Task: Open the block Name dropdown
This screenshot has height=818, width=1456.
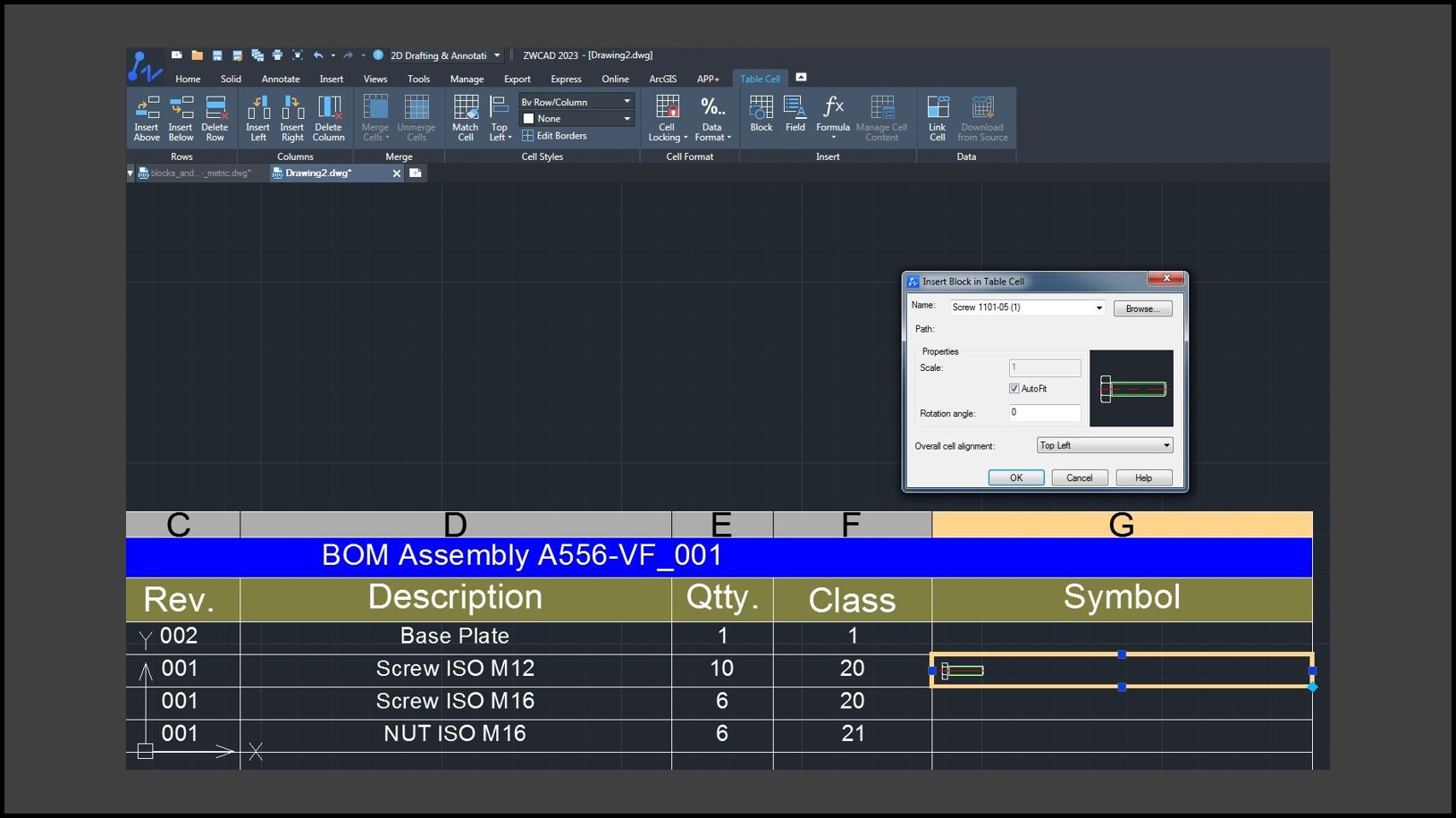Action: [1098, 308]
